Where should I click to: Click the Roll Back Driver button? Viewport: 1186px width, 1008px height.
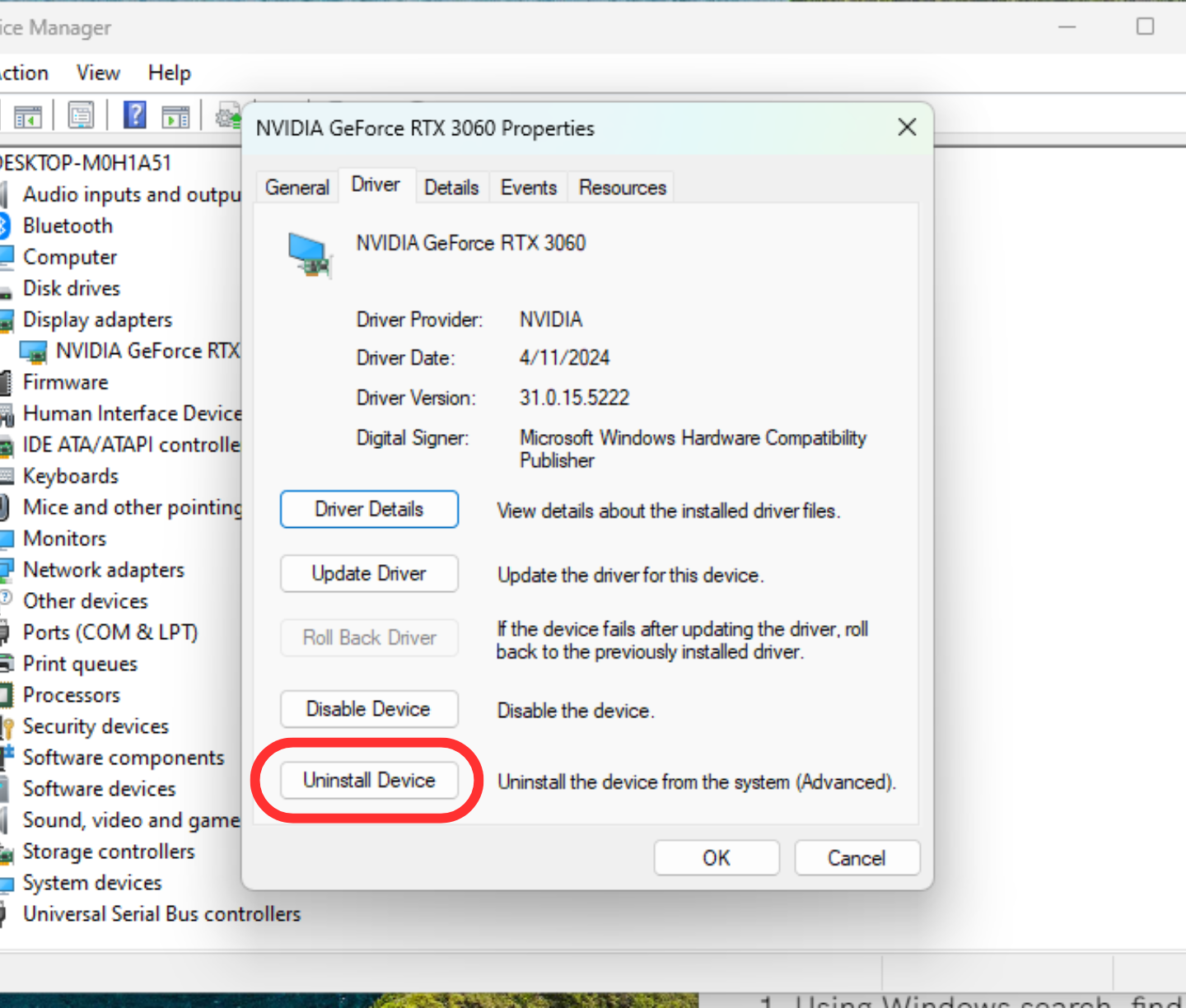tap(369, 637)
